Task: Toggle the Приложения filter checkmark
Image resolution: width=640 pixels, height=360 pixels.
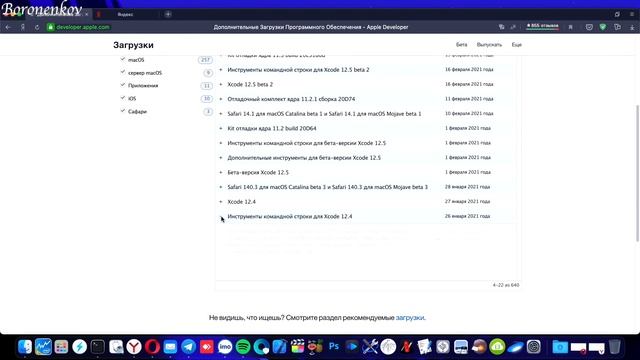Action: point(122,85)
